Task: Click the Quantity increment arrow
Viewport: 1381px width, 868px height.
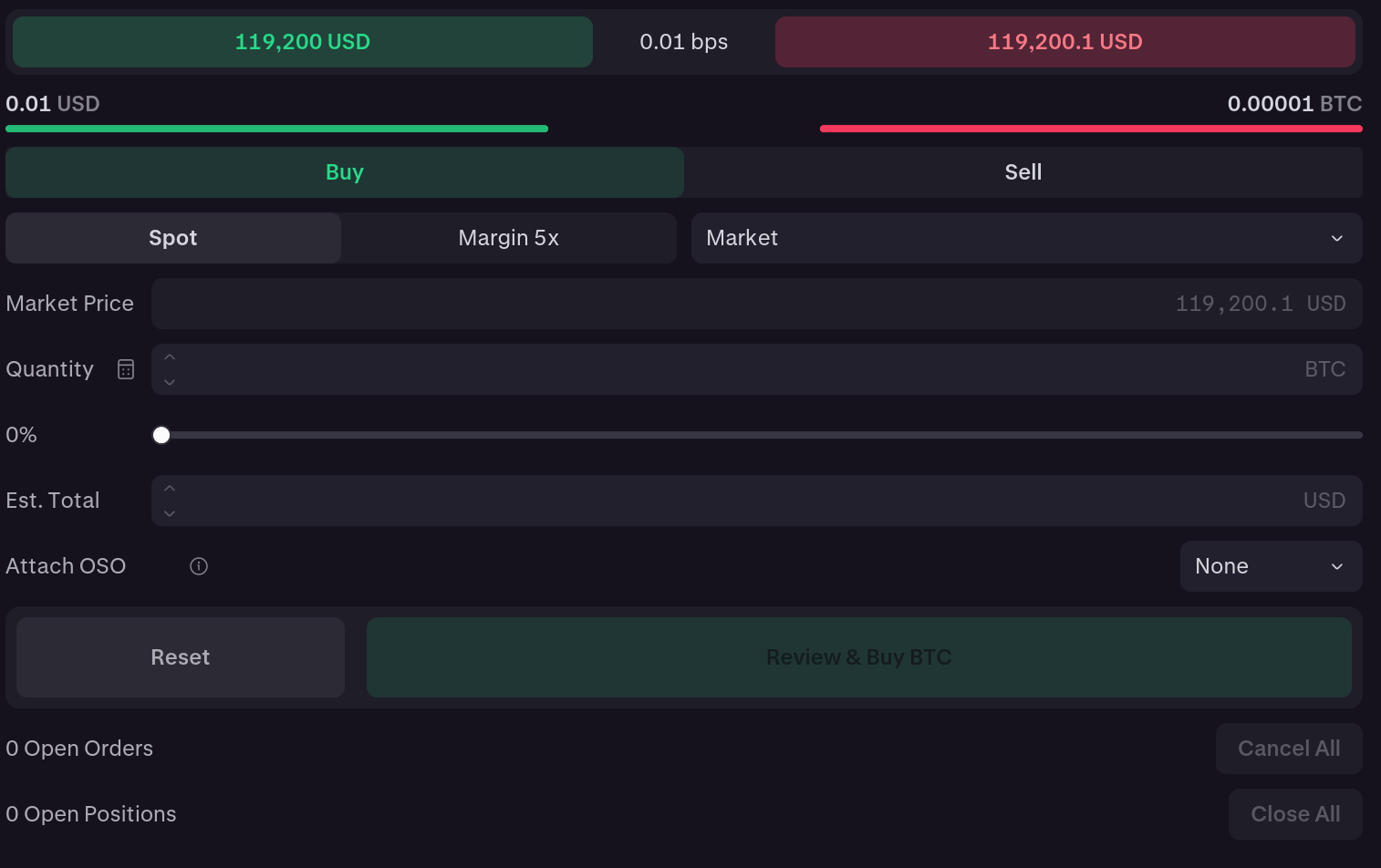Action: point(169,356)
